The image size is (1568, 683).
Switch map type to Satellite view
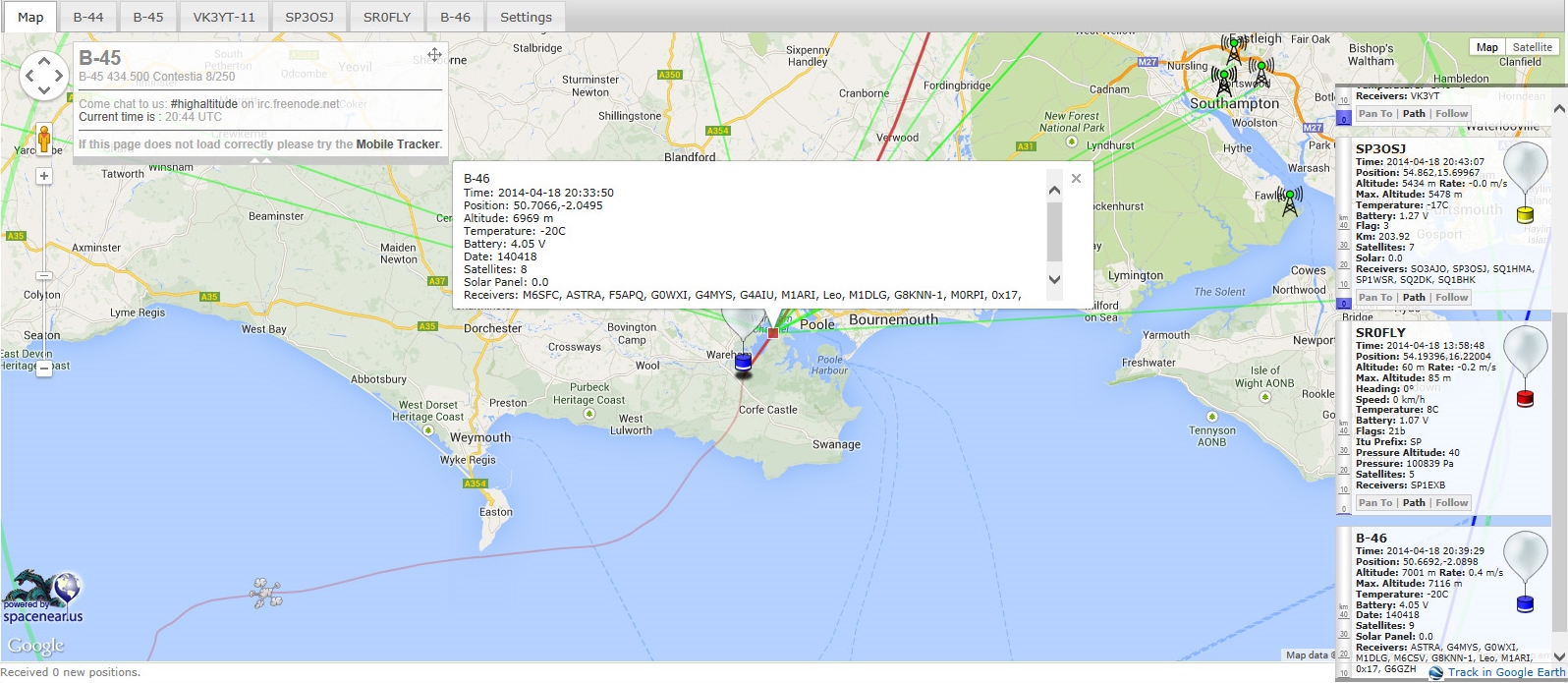[1532, 47]
